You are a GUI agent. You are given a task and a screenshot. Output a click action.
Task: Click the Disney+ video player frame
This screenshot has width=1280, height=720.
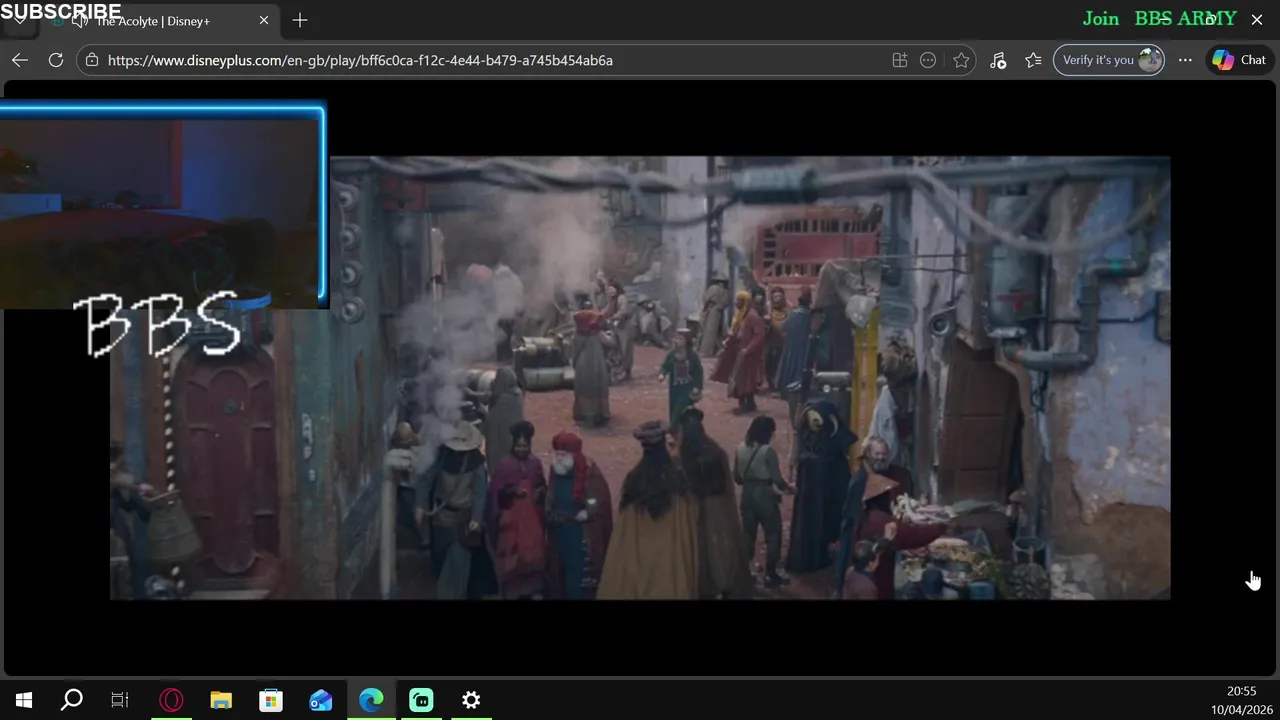click(x=640, y=378)
